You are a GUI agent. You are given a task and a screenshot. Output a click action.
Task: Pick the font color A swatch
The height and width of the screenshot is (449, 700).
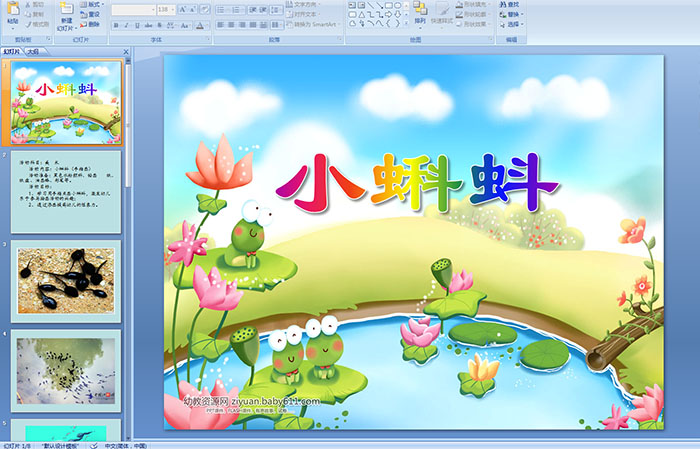(x=200, y=25)
